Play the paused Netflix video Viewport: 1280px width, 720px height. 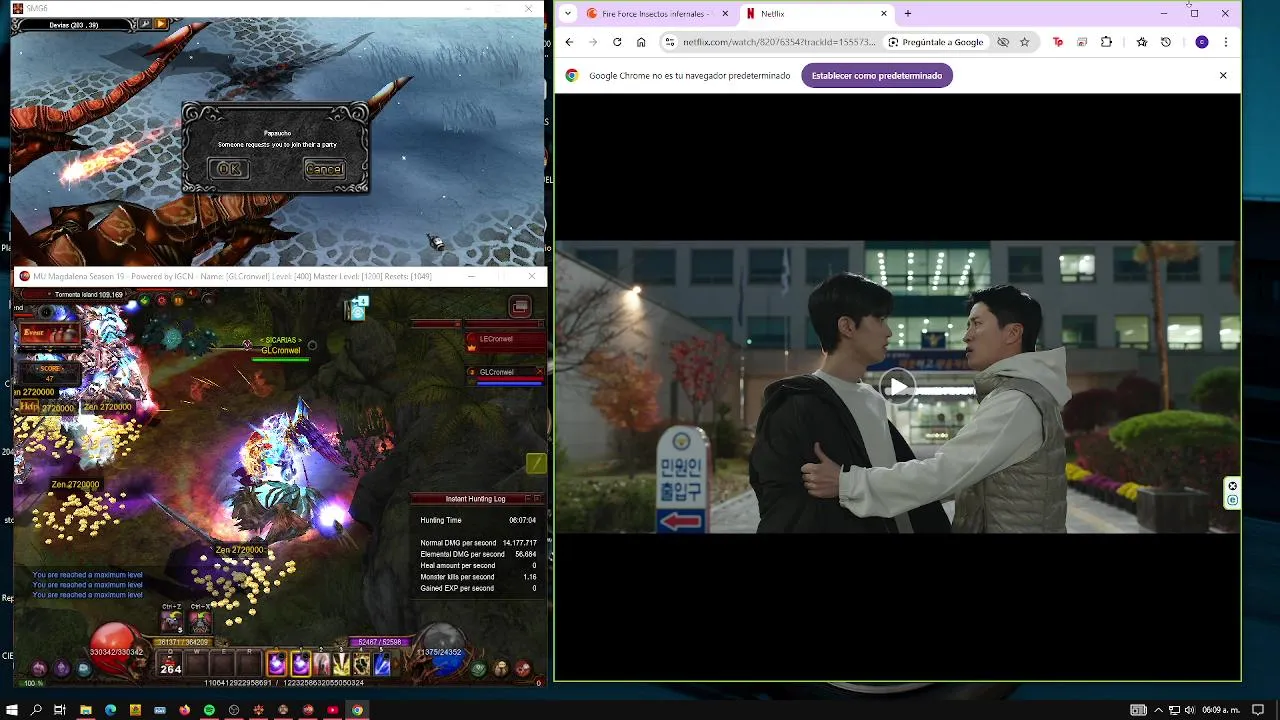(x=898, y=387)
